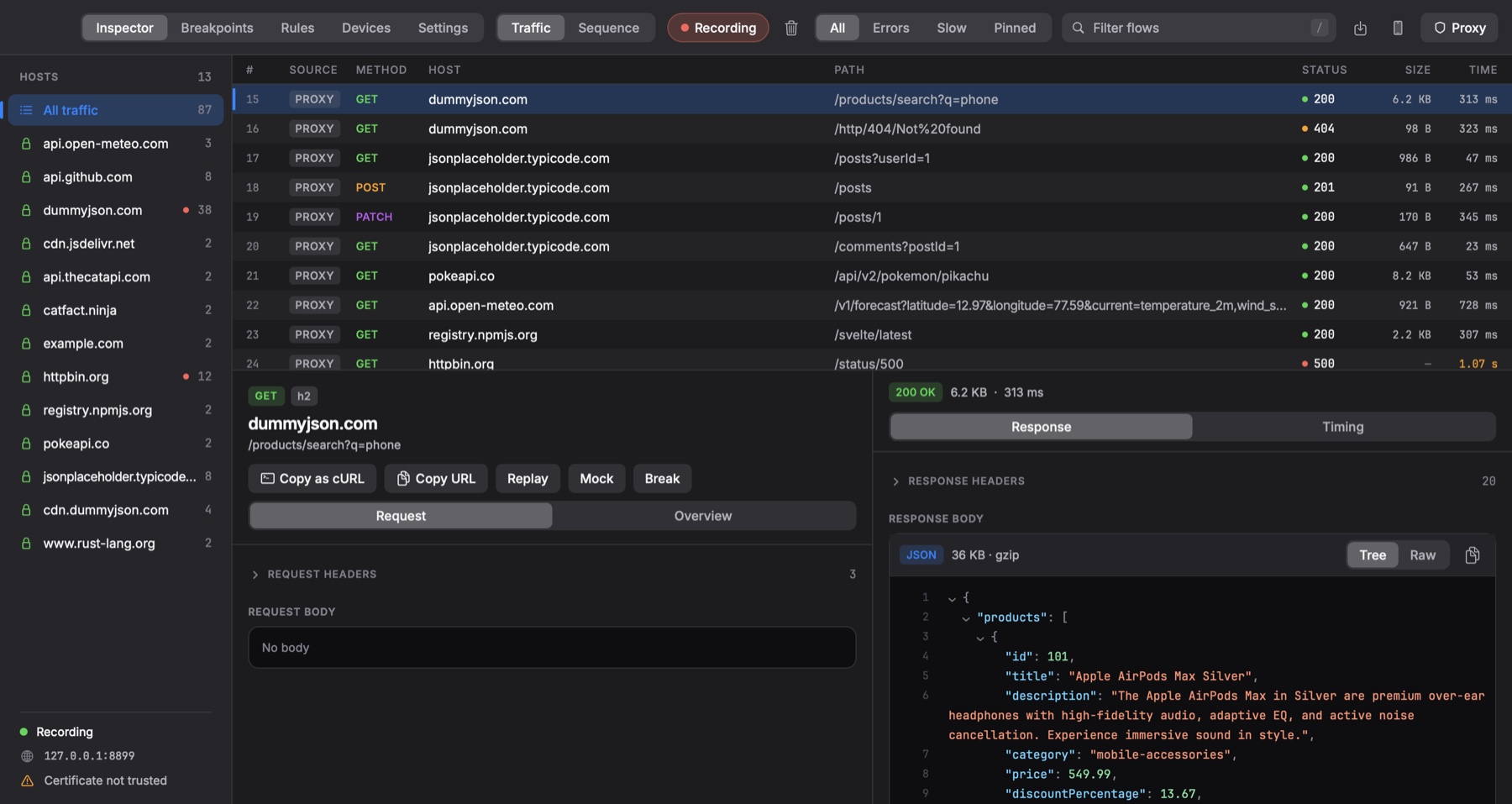Open the Breakpoints tab
1512x804 pixels.
[x=217, y=28]
